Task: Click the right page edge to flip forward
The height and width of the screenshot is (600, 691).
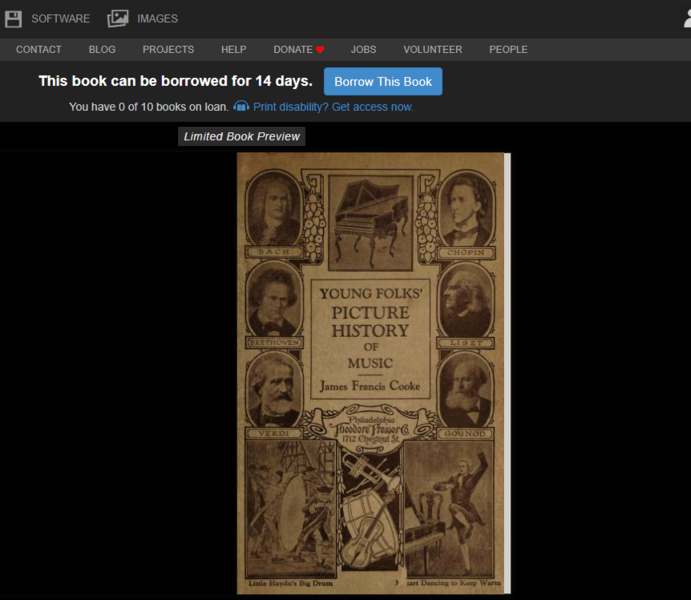Action: pyautogui.click(x=507, y=373)
